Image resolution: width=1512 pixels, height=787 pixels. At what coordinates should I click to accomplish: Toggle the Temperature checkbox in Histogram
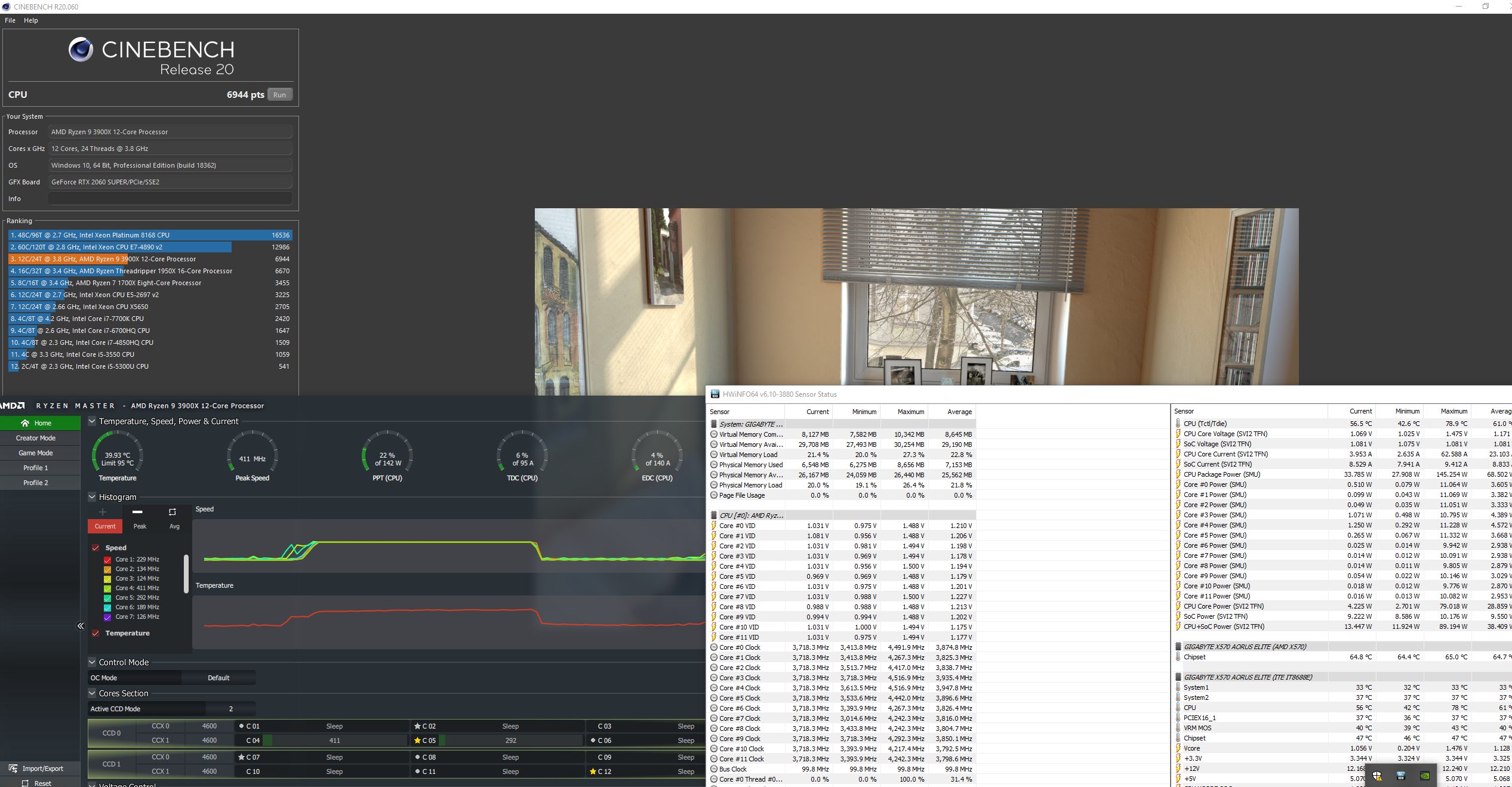(96, 633)
